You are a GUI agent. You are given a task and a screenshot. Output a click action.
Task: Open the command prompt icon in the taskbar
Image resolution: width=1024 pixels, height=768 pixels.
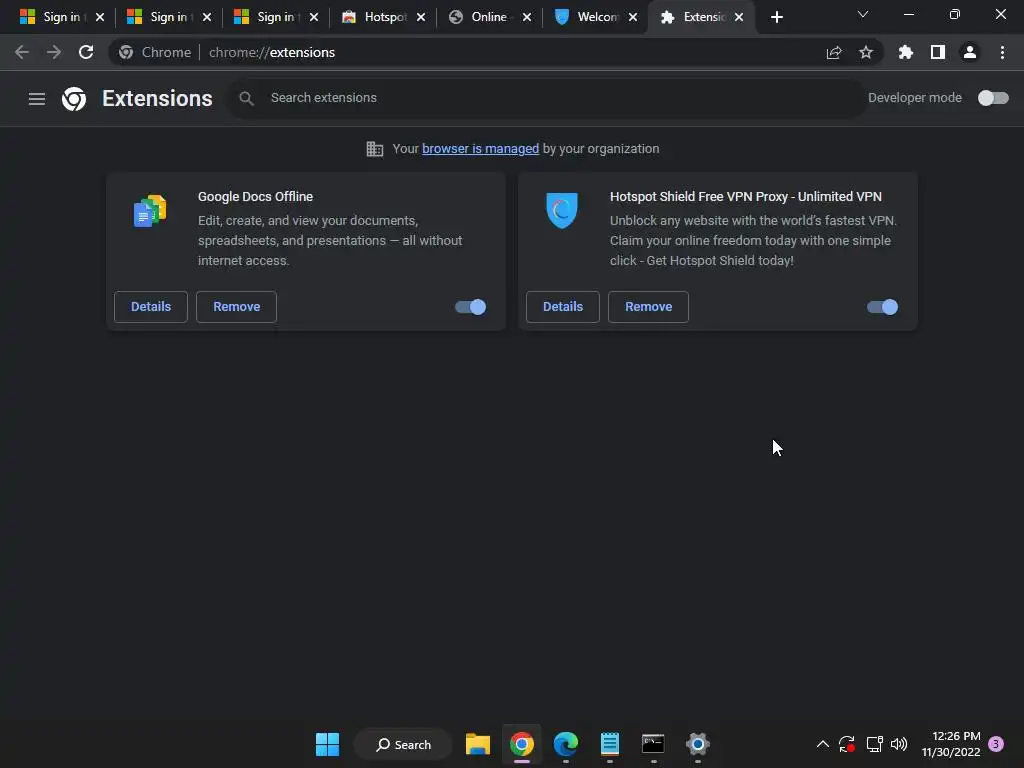[653, 744]
